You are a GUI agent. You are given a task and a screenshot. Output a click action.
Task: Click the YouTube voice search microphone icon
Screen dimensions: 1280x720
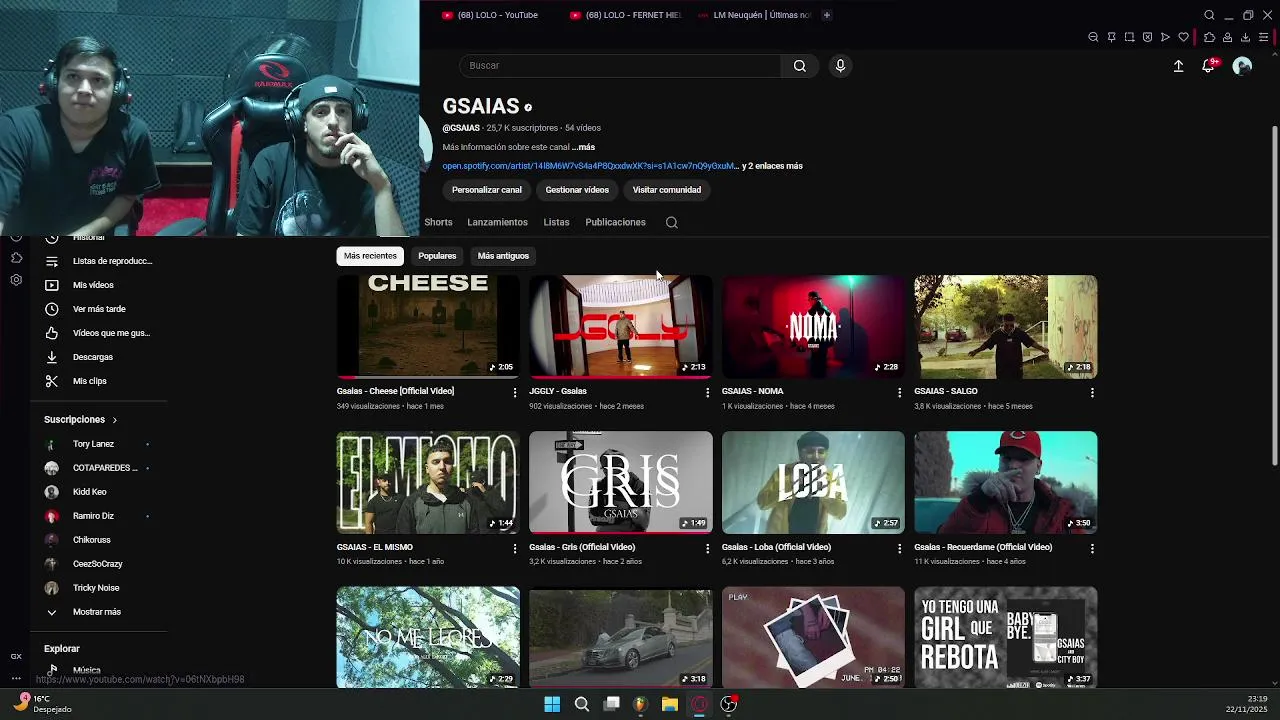coord(840,66)
